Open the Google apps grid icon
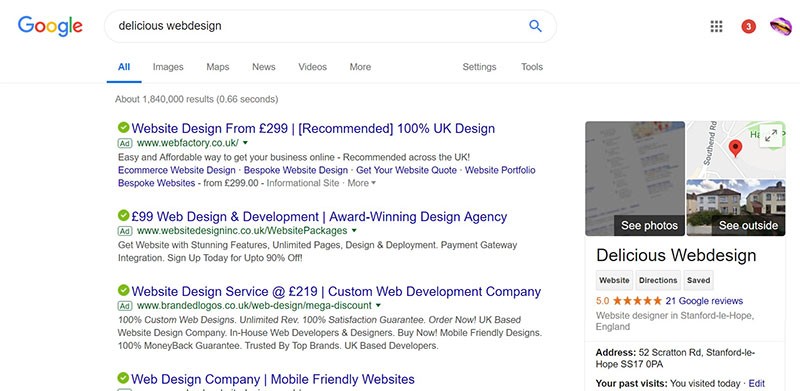The width and height of the screenshot is (800, 391). pos(716,27)
